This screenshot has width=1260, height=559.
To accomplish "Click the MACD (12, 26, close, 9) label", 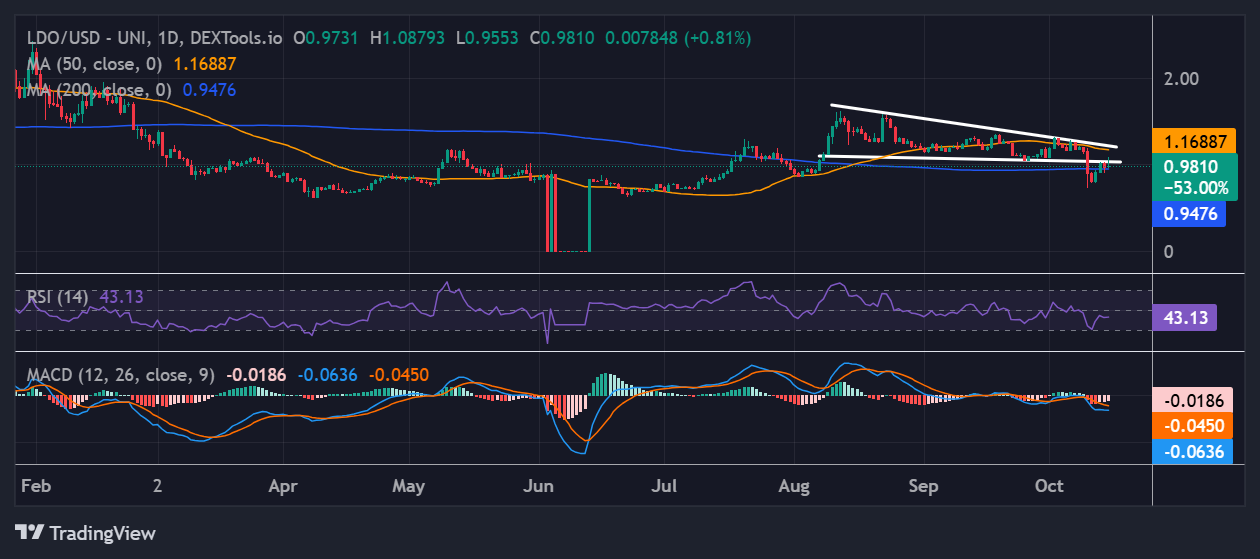I will click(120, 375).
